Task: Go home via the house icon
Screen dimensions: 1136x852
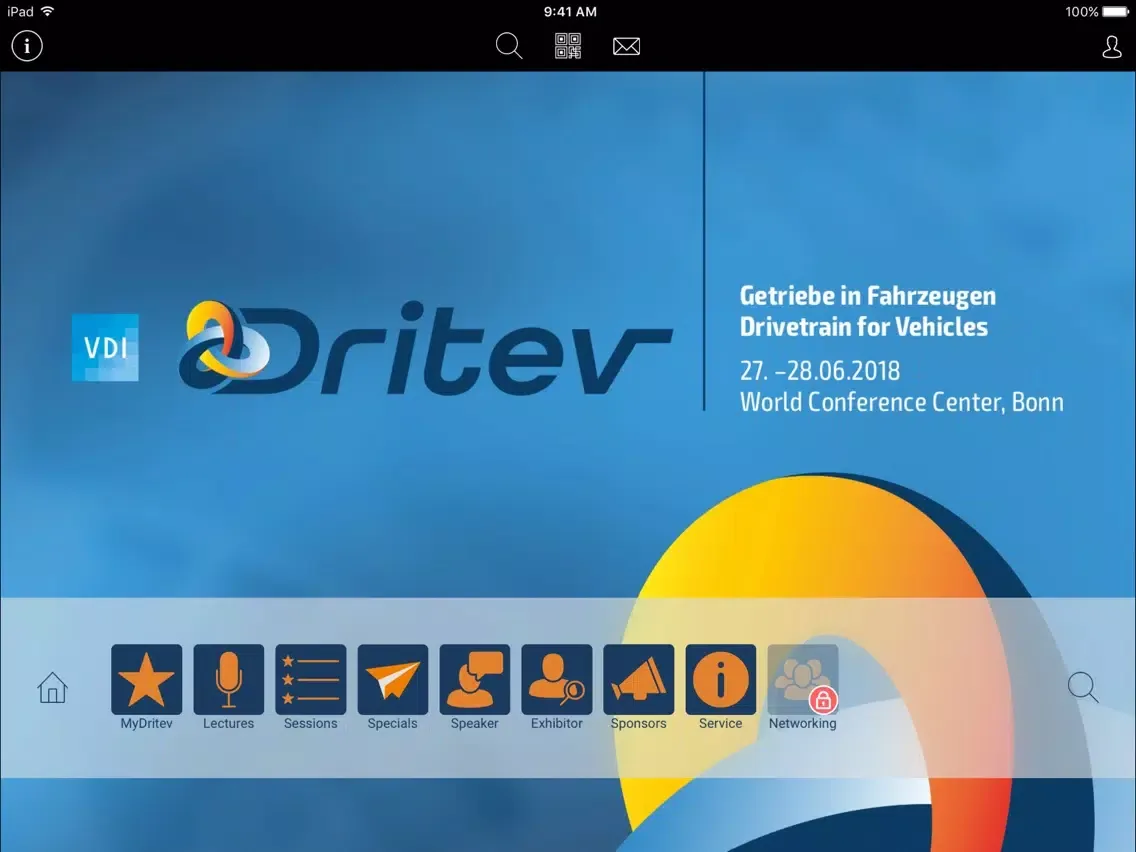Action: pos(52,687)
